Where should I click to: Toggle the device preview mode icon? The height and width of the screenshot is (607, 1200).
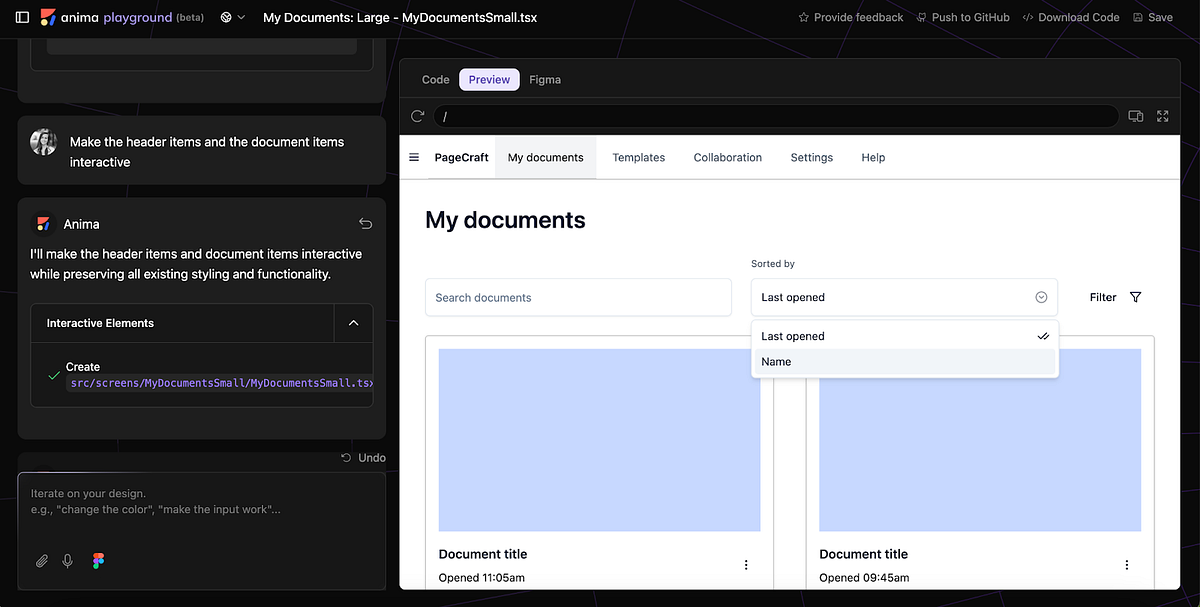coord(1135,116)
